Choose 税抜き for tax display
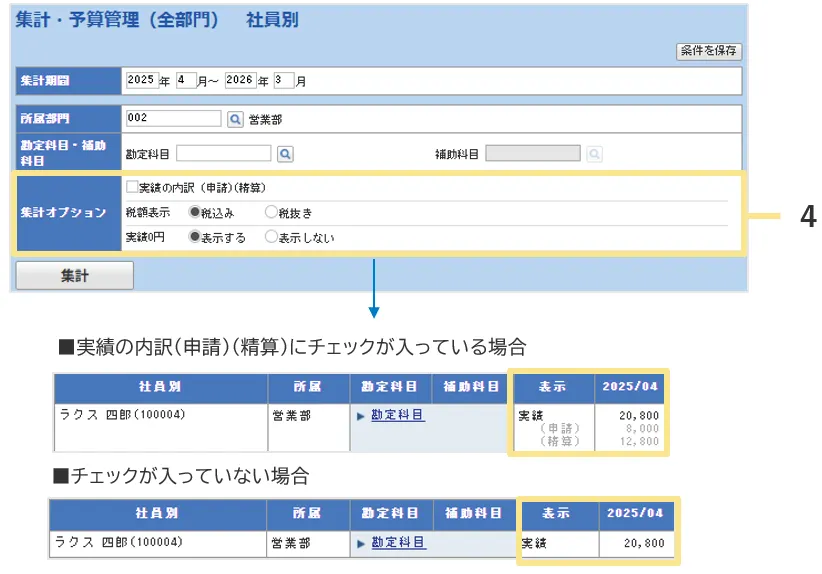 271,212
